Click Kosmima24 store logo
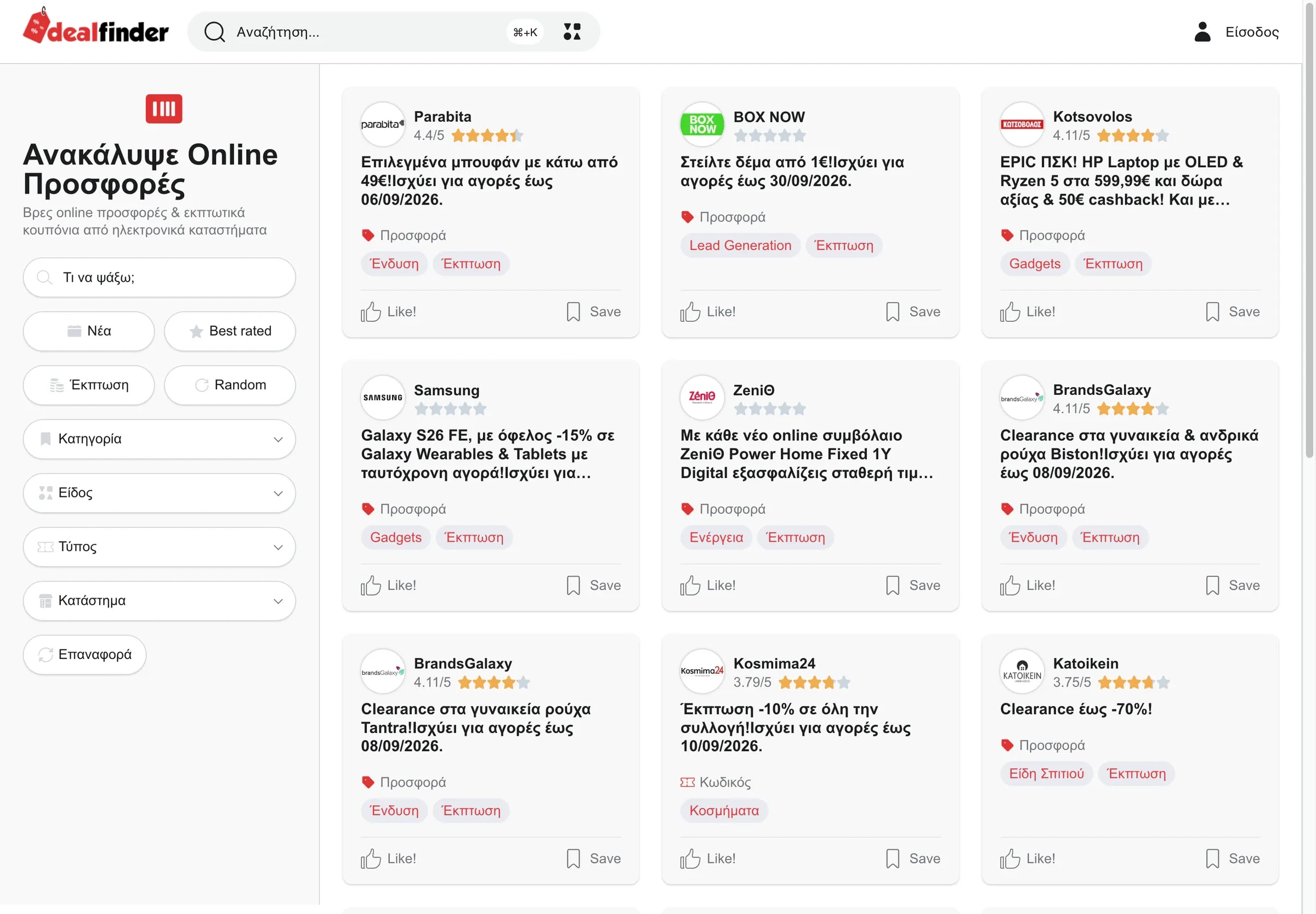This screenshot has width=1316, height=914. (702, 671)
